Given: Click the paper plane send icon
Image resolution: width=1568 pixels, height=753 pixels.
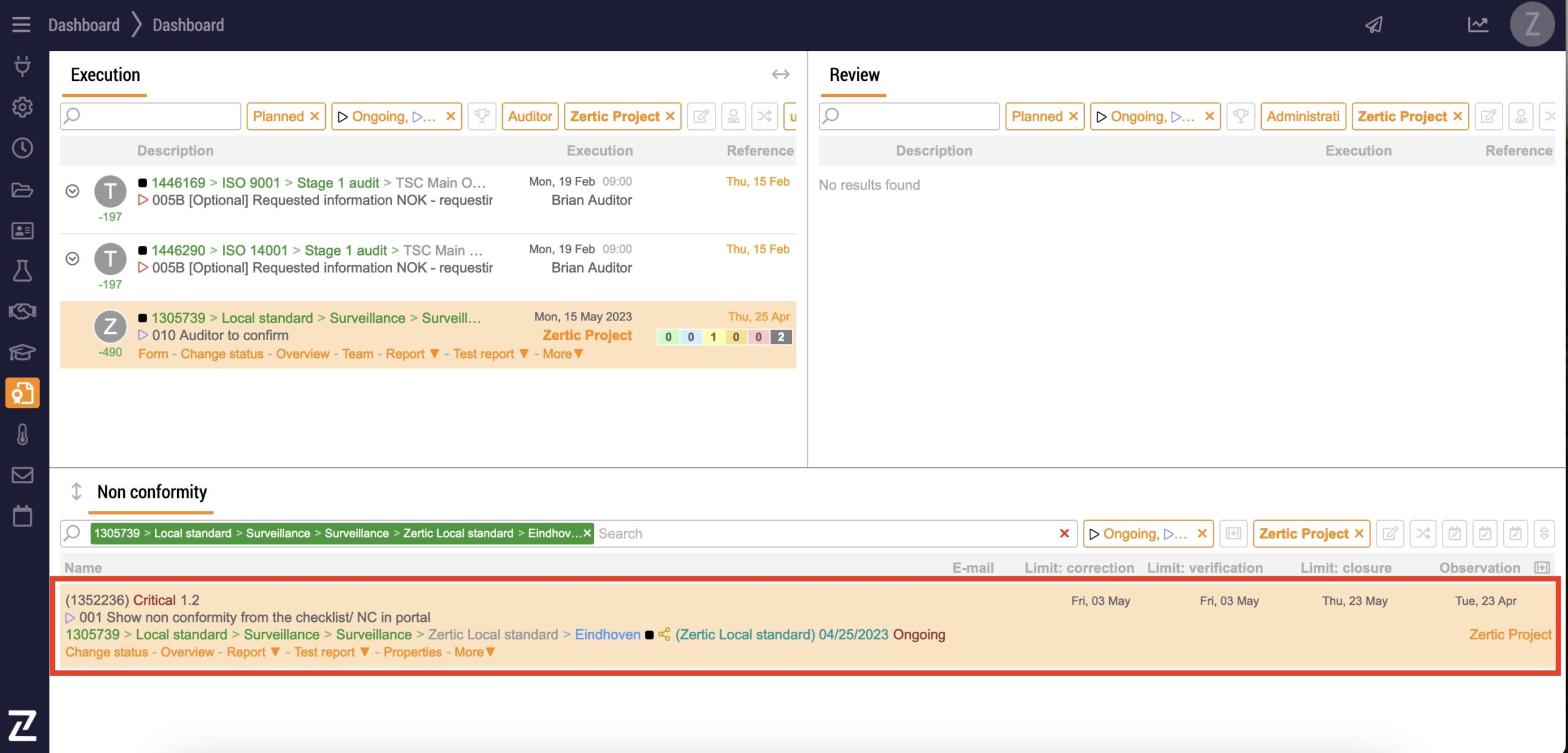Looking at the screenshot, I should pyautogui.click(x=1374, y=25).
